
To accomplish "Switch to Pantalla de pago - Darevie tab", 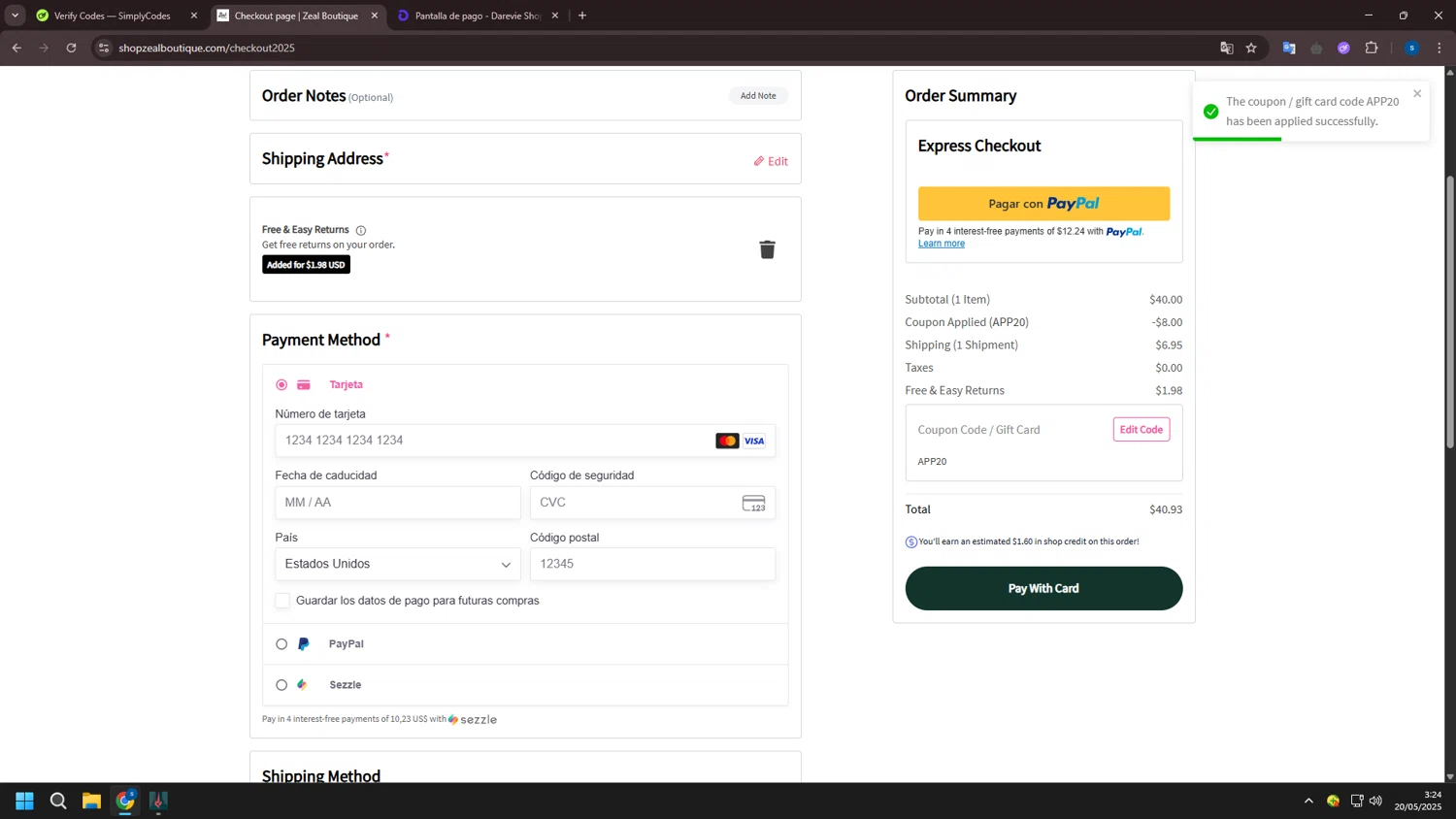I will pos(478,16).
